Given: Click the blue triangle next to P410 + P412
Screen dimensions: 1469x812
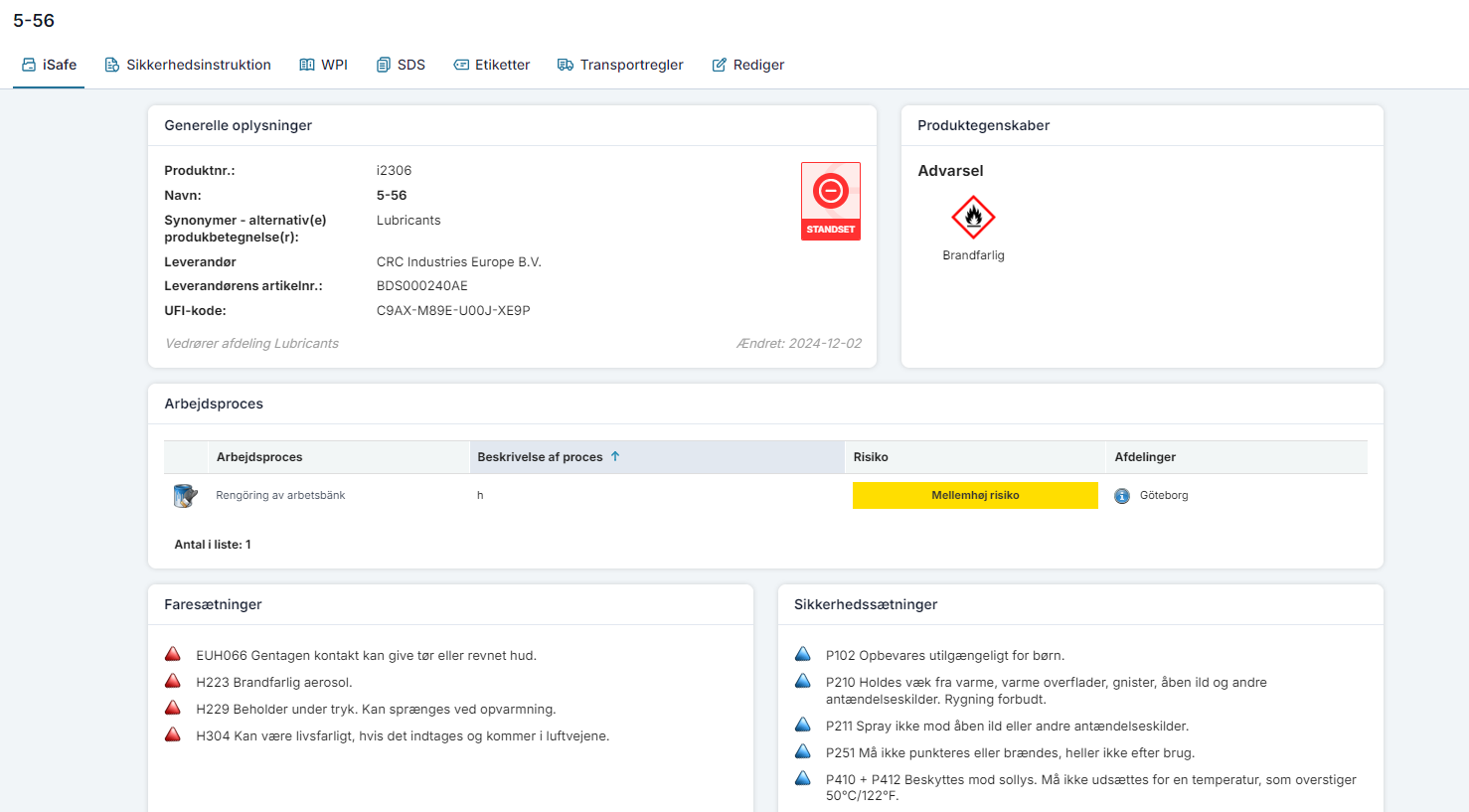Looking at the screenshot, I should 803,778.
